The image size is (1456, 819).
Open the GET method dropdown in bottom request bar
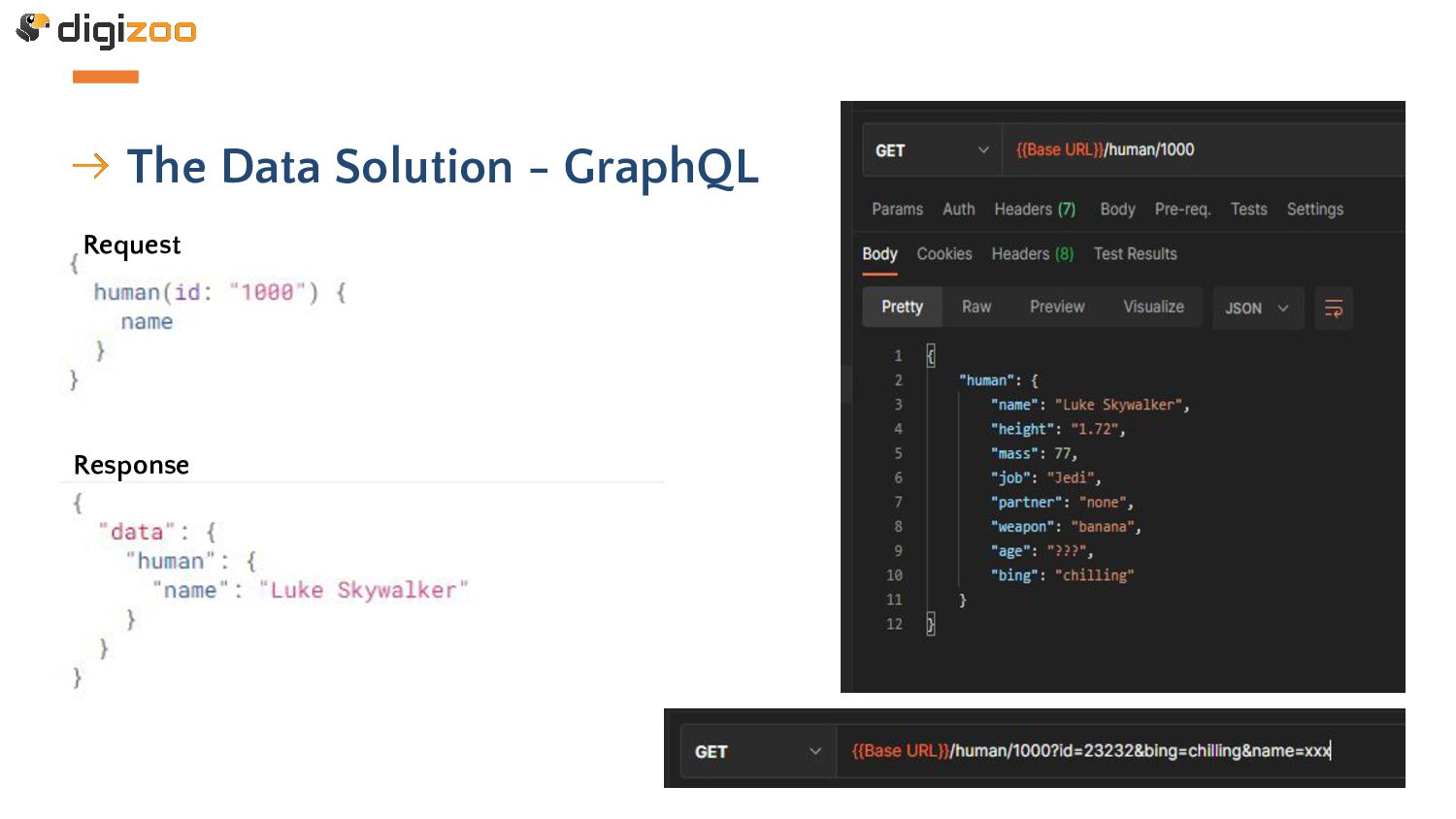pos(758,751)
